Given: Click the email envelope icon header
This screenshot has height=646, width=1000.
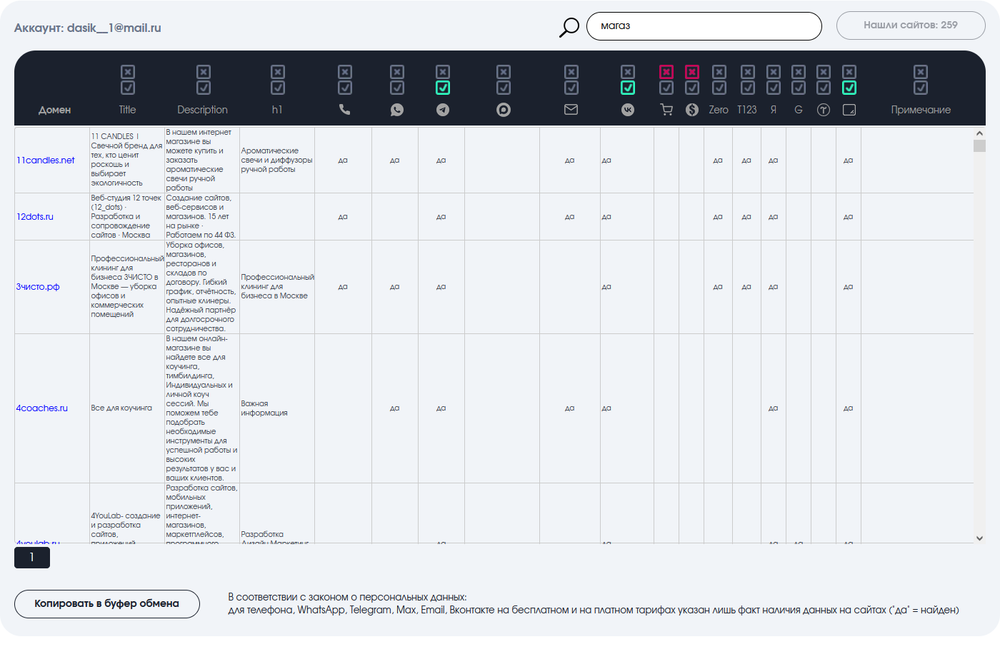Looking at the screenshot, I should [x=571, y=110].
